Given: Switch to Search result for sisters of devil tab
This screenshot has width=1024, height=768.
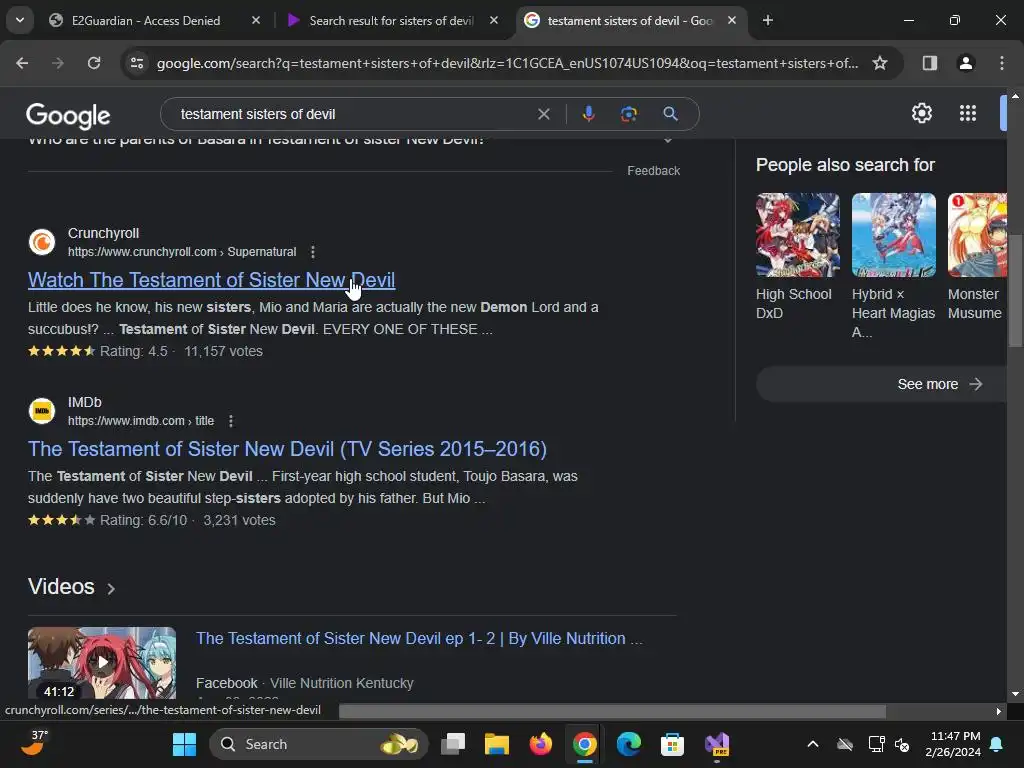Looking at the screenshot, I should point(392,21).
